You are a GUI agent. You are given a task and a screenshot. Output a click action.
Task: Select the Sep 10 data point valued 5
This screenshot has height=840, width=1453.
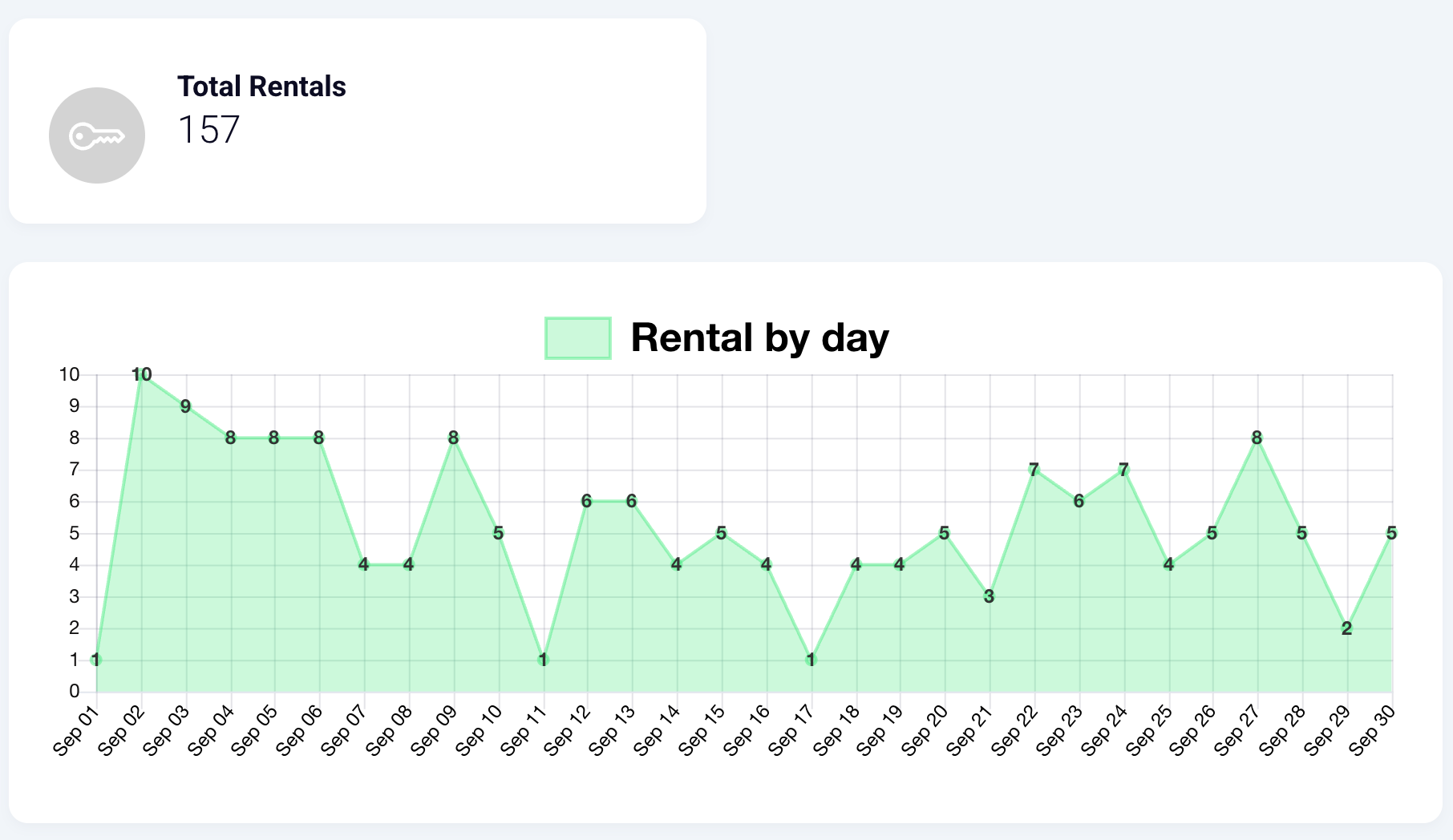499,533
